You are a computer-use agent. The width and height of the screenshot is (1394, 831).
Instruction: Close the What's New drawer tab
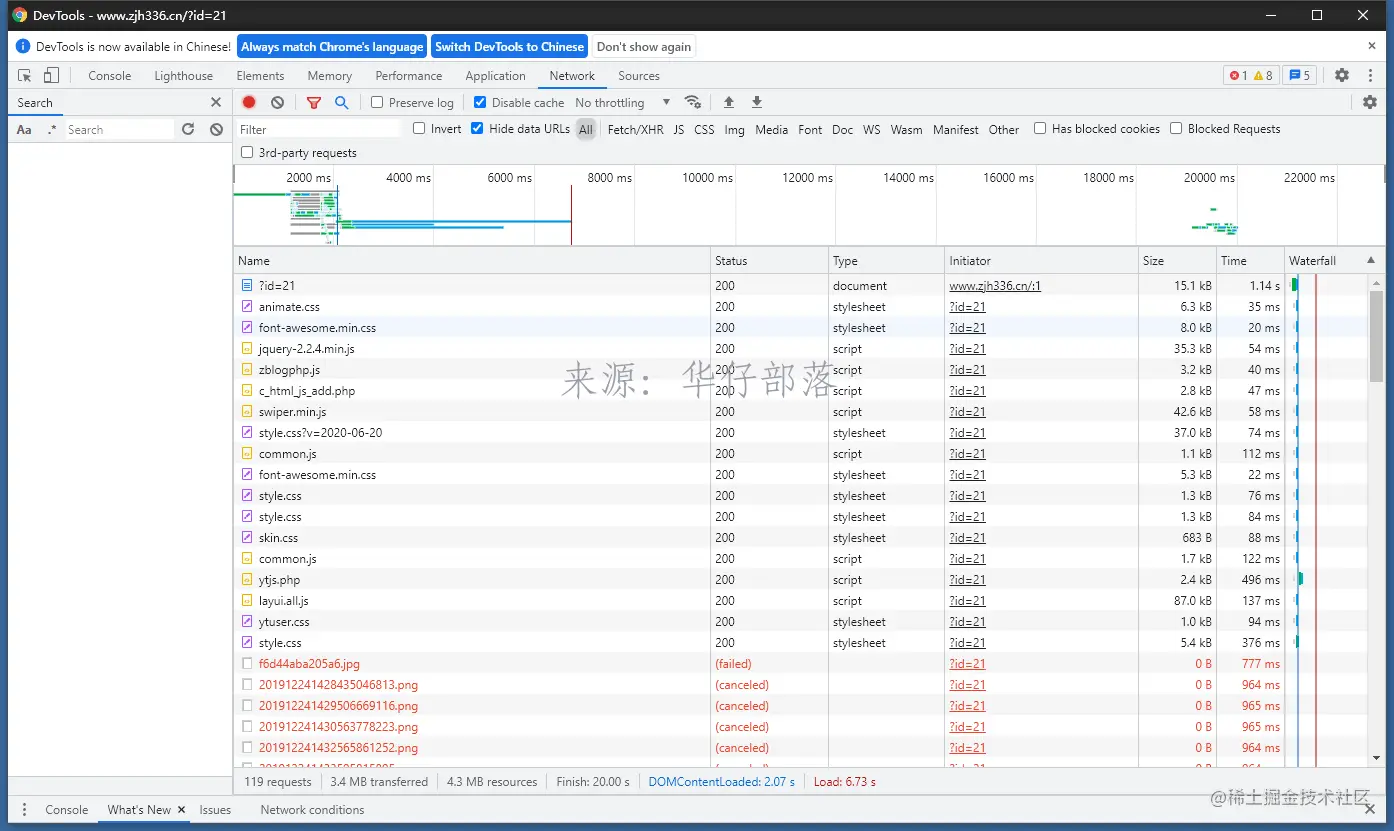pyautogui.click(x=182, y=810)
